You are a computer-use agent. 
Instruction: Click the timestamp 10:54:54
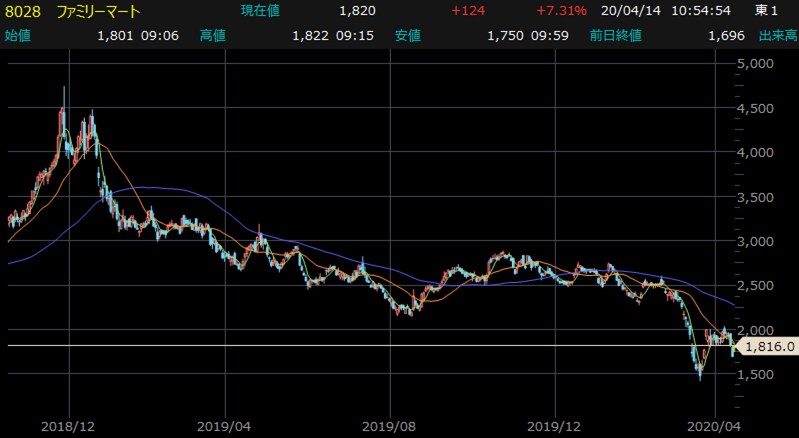701,11
